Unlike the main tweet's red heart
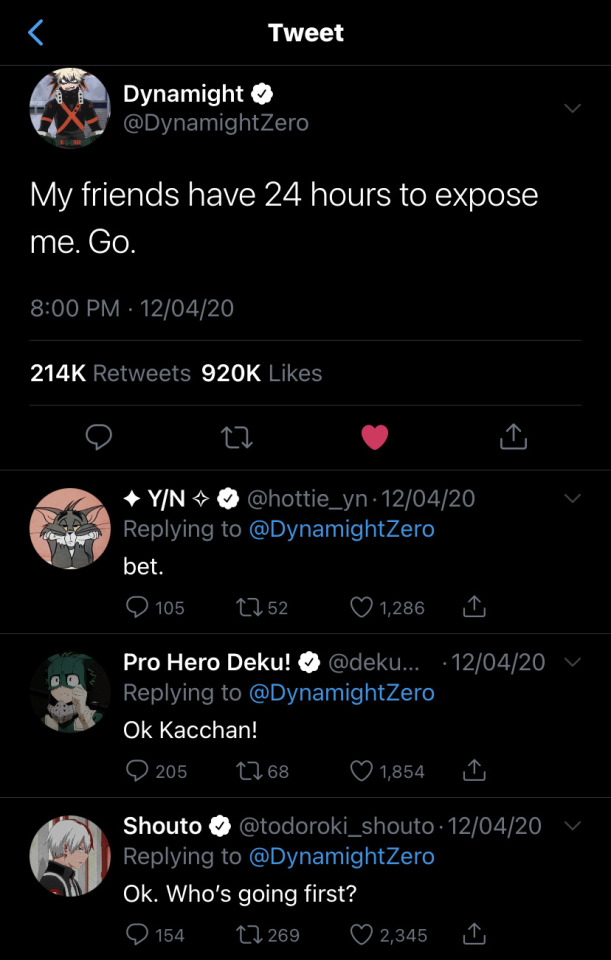This screenshot has height=960, width=611. click(x=375, y=438)
